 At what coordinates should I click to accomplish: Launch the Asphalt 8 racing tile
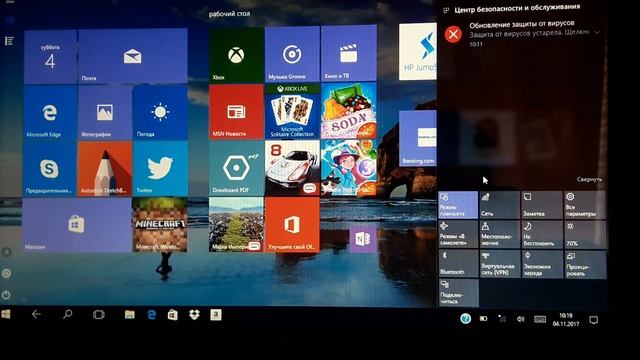pos(292,168)
